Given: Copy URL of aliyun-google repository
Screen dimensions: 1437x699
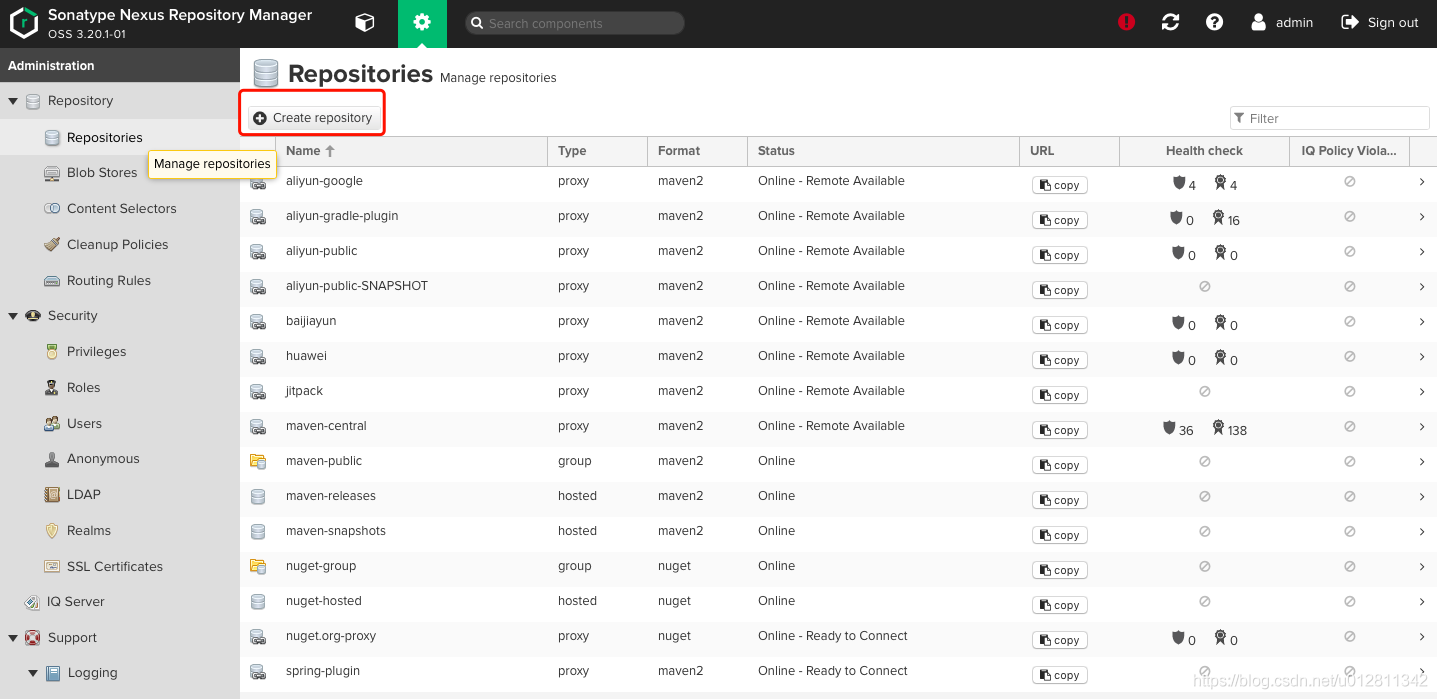Looking at the screenshot, I should click(x=1059, y=185).
